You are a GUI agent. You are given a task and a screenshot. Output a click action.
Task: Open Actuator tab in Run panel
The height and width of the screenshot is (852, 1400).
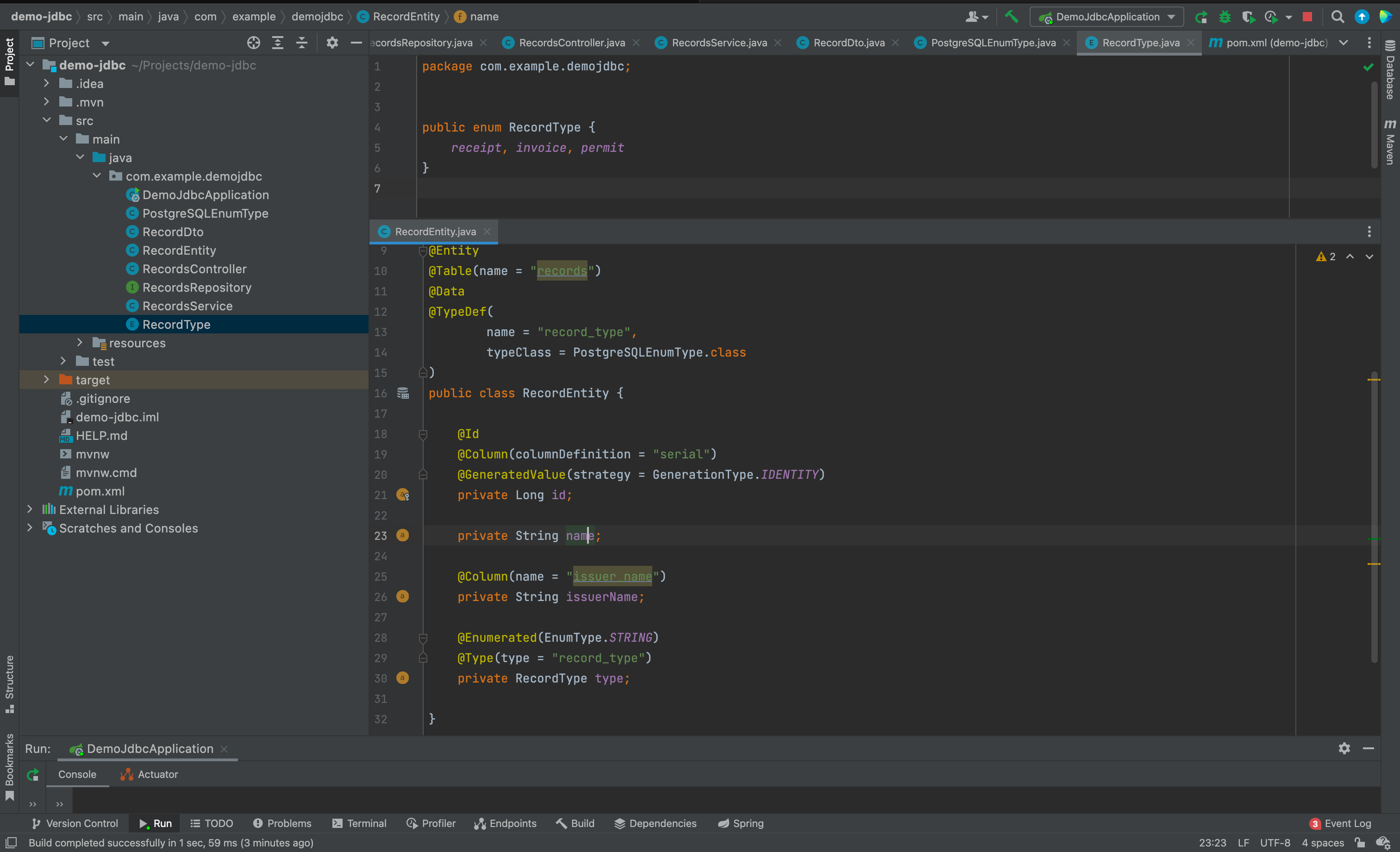[x=150, y=774]
